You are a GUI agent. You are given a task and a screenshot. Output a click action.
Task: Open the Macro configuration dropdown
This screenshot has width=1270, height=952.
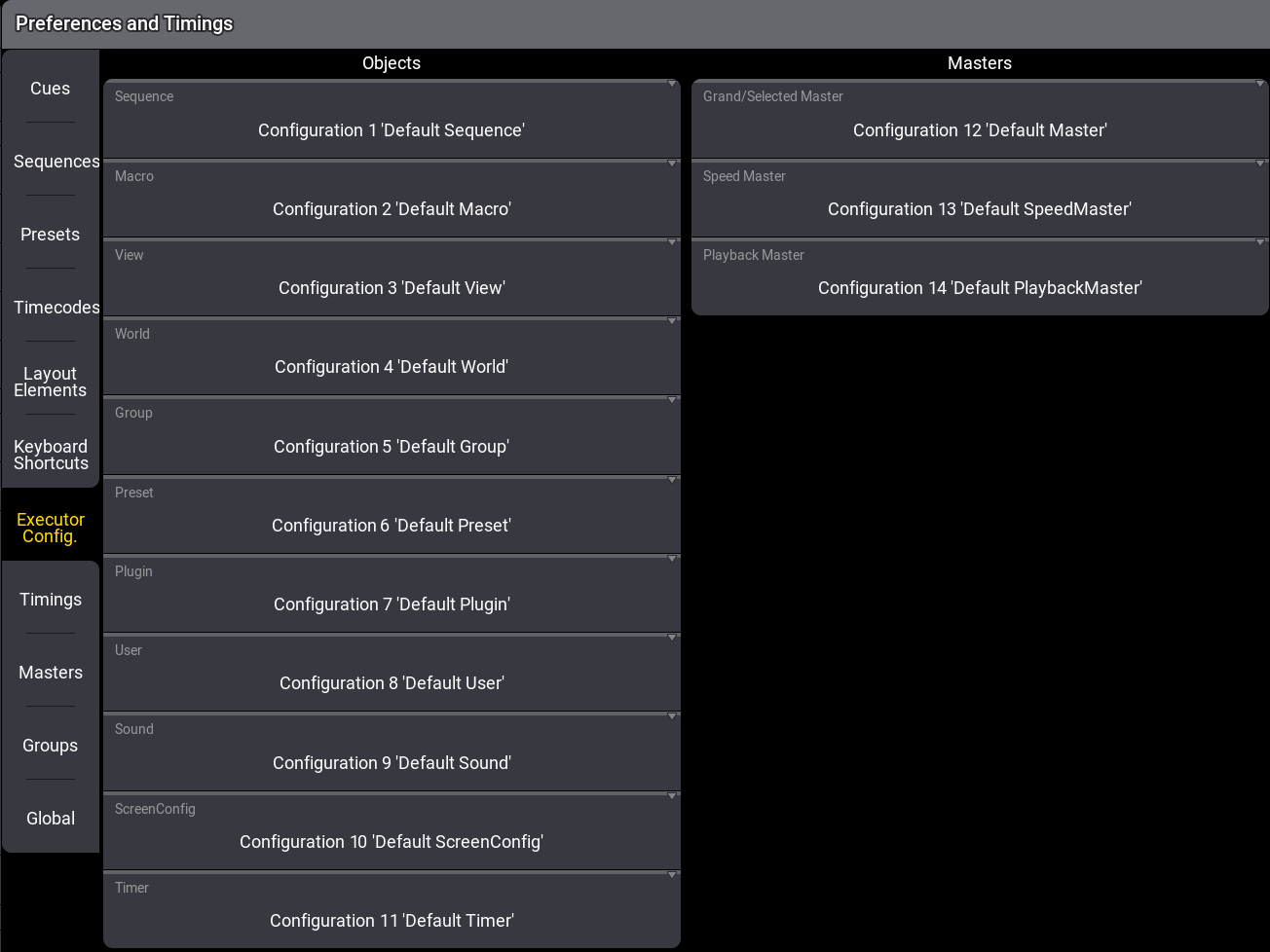point(392,199)
